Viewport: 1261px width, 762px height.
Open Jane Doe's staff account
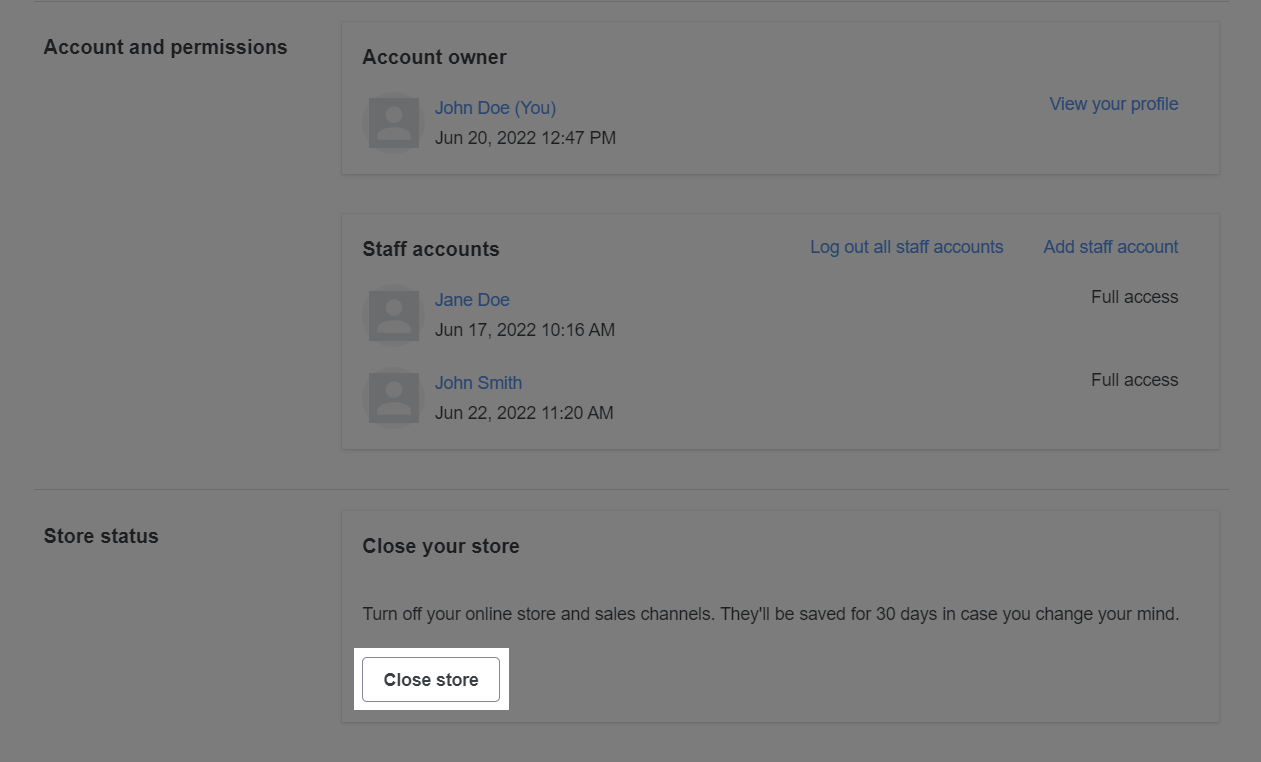click(x=472, y=300)
